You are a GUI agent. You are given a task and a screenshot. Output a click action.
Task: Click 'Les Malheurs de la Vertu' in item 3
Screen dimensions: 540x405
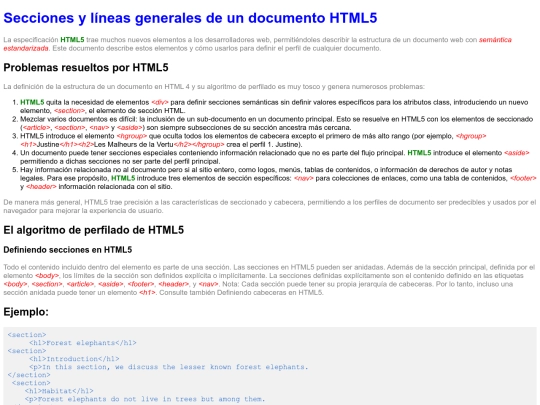[134, 144]
